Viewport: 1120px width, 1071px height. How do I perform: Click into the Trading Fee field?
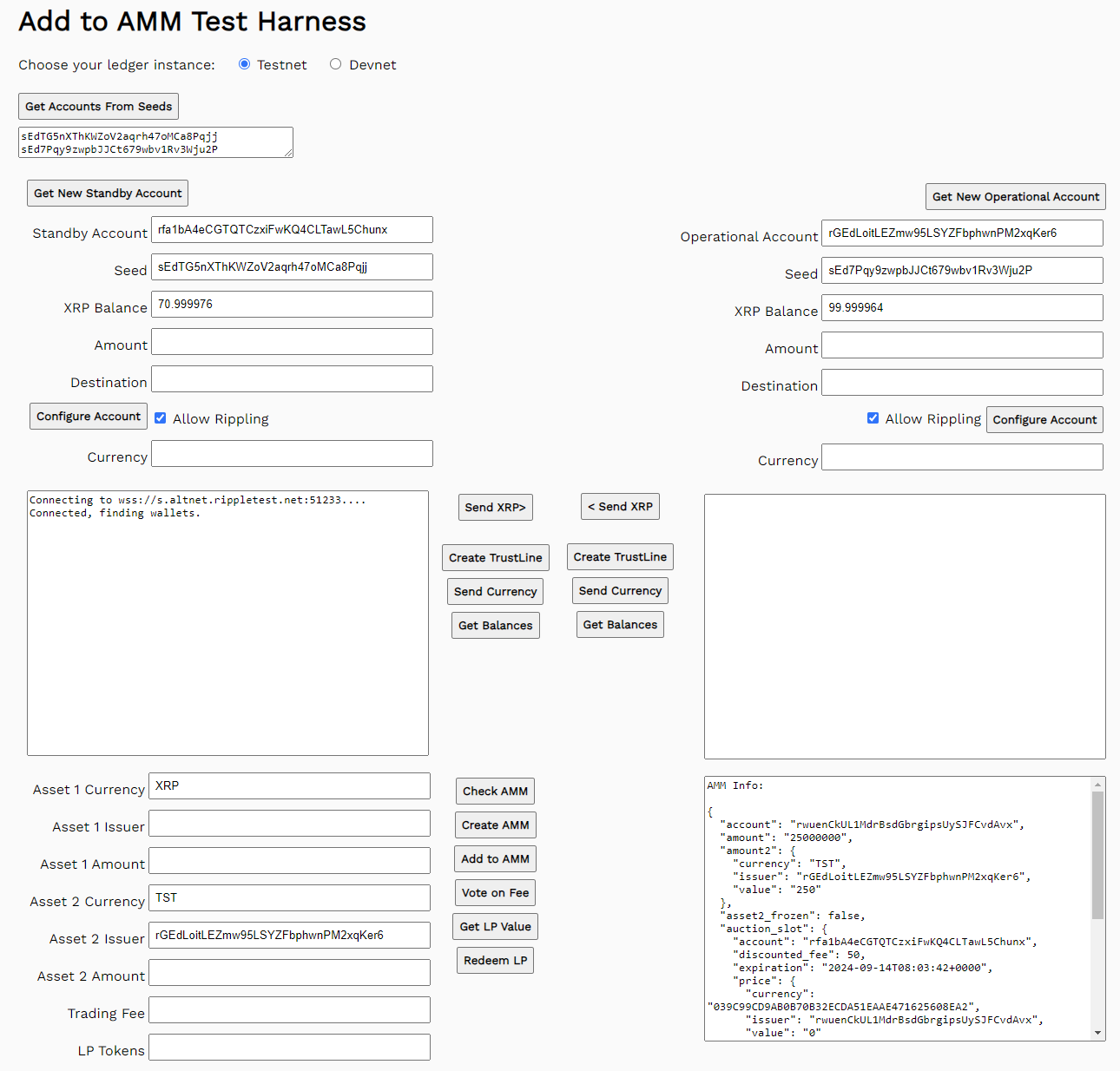point(289,1010)
